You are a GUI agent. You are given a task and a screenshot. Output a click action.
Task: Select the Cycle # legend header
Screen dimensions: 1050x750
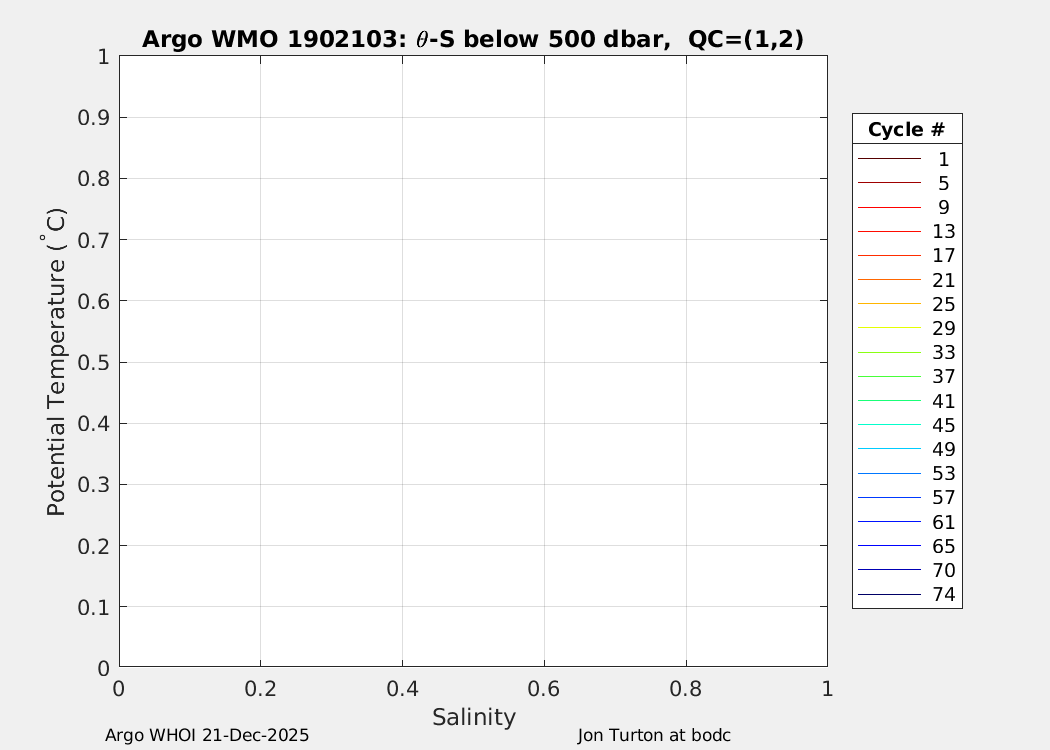coord(906,130)
